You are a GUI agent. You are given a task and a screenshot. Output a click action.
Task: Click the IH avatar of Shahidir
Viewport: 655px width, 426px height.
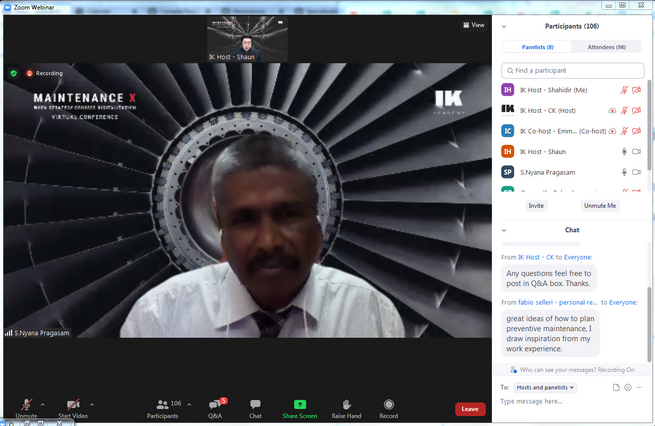point(508,90)
